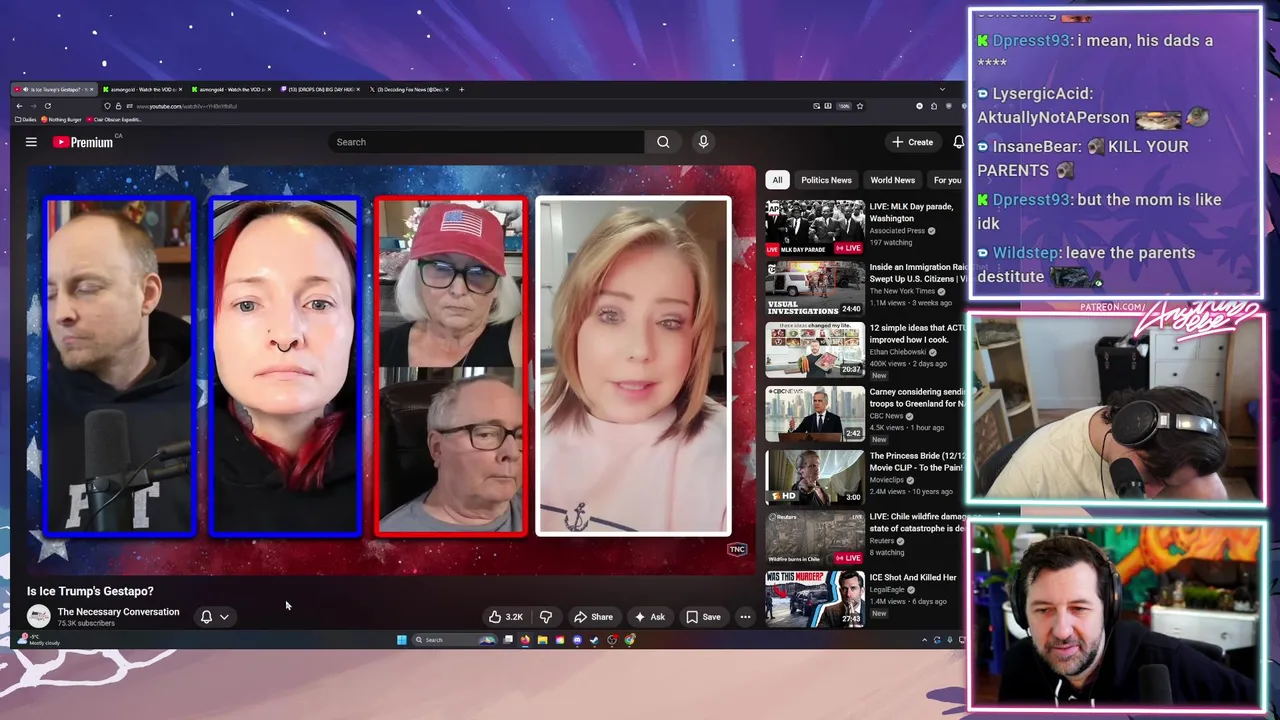Bookmark page with star icon in address bar

pyautogui.click(x=859, y=106)
